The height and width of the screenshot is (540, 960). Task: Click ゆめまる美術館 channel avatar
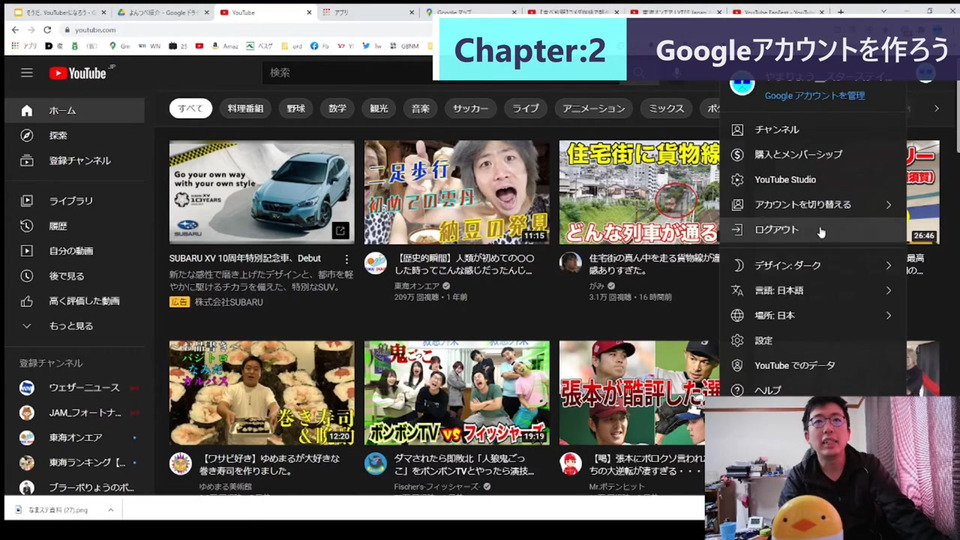pos(181,463)
